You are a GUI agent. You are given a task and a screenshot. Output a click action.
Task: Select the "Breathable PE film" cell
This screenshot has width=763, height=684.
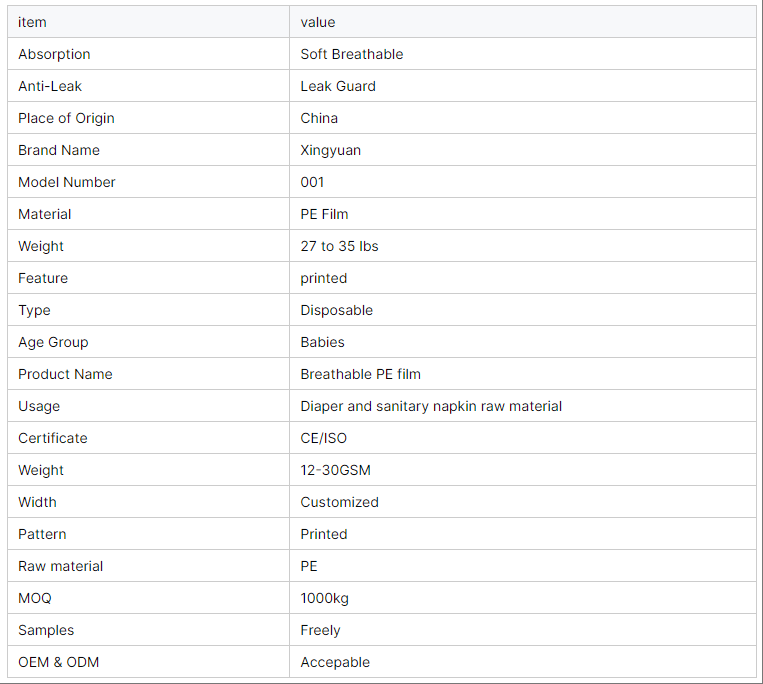click(x=361, y=374)
